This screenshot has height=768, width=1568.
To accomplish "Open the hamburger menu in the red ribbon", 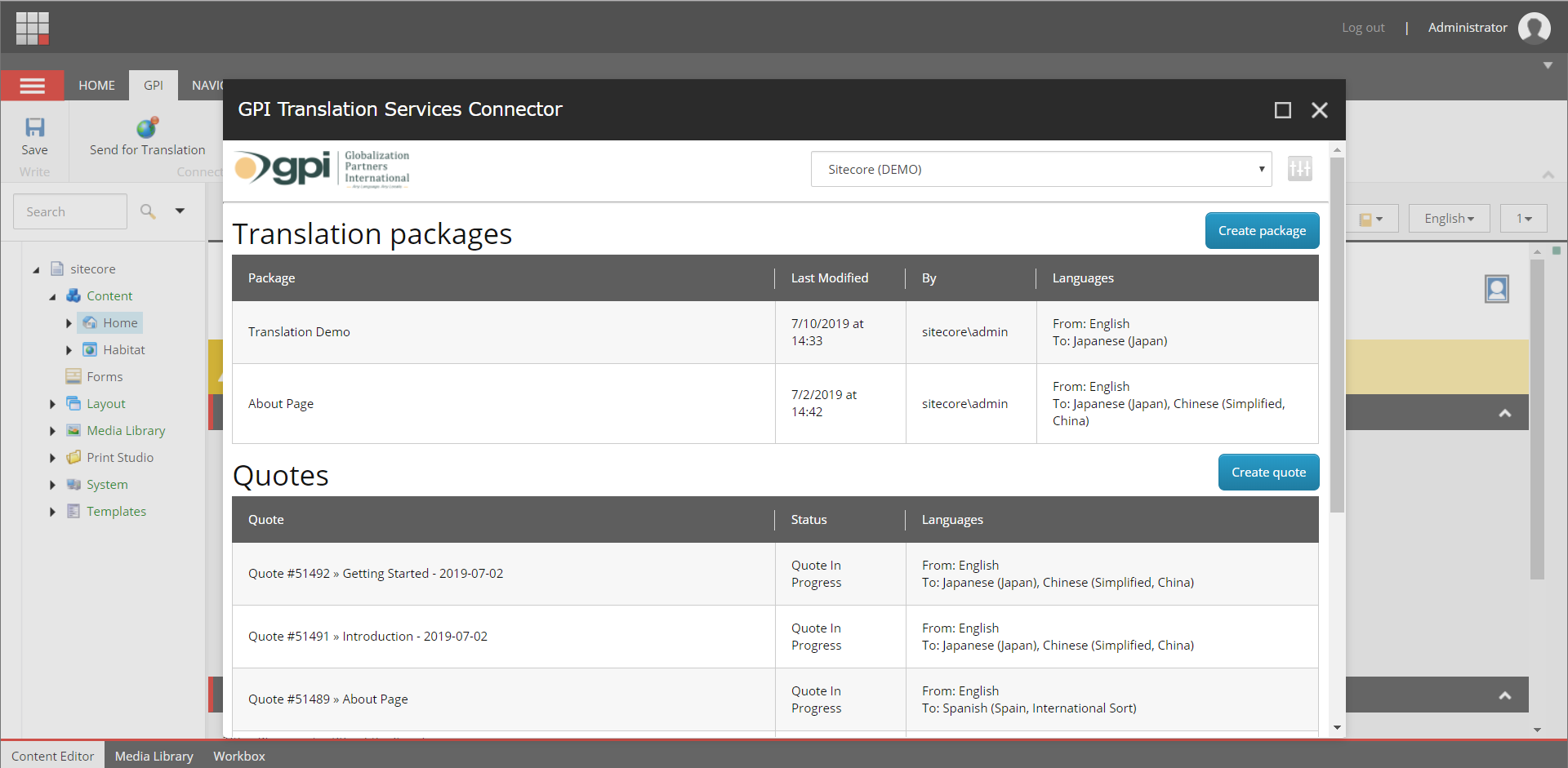I will (x=33, y=85).
